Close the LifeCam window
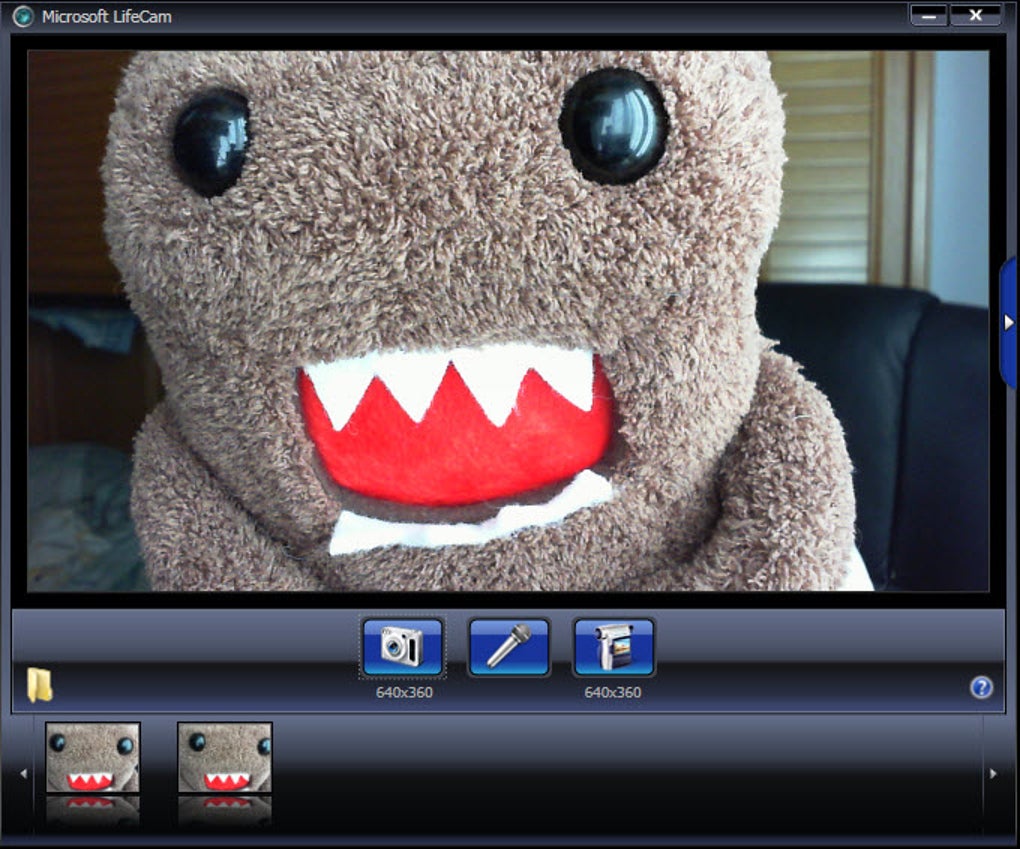 pyautogui.click(x=975, y=16)
